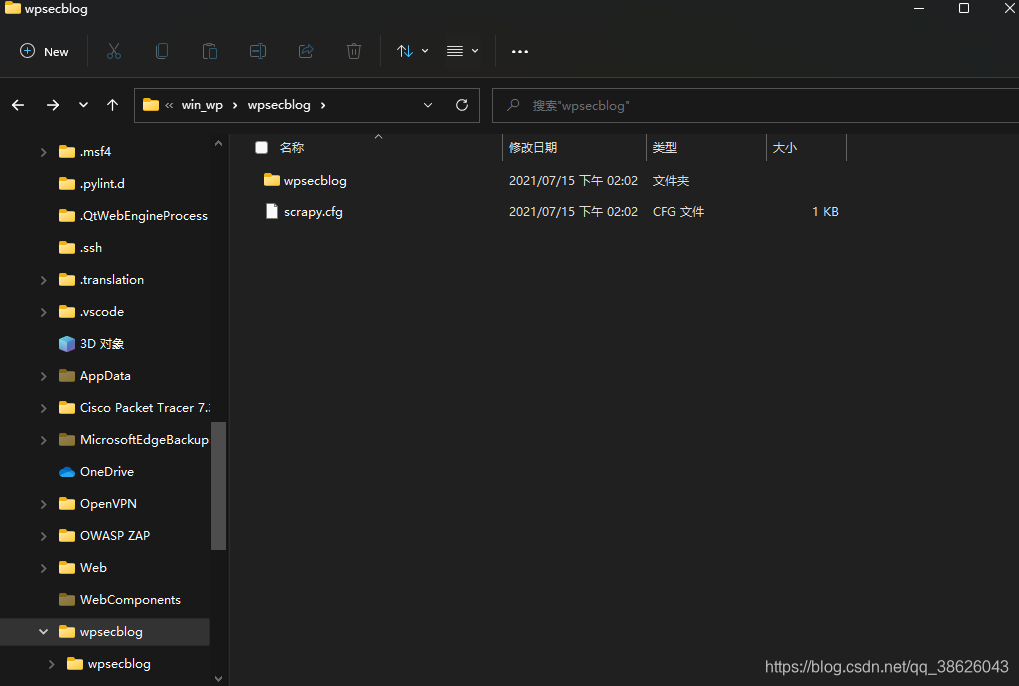
Task: Expand chevron after wpsecblog breadcrumb
Action: tap(323, 105)
